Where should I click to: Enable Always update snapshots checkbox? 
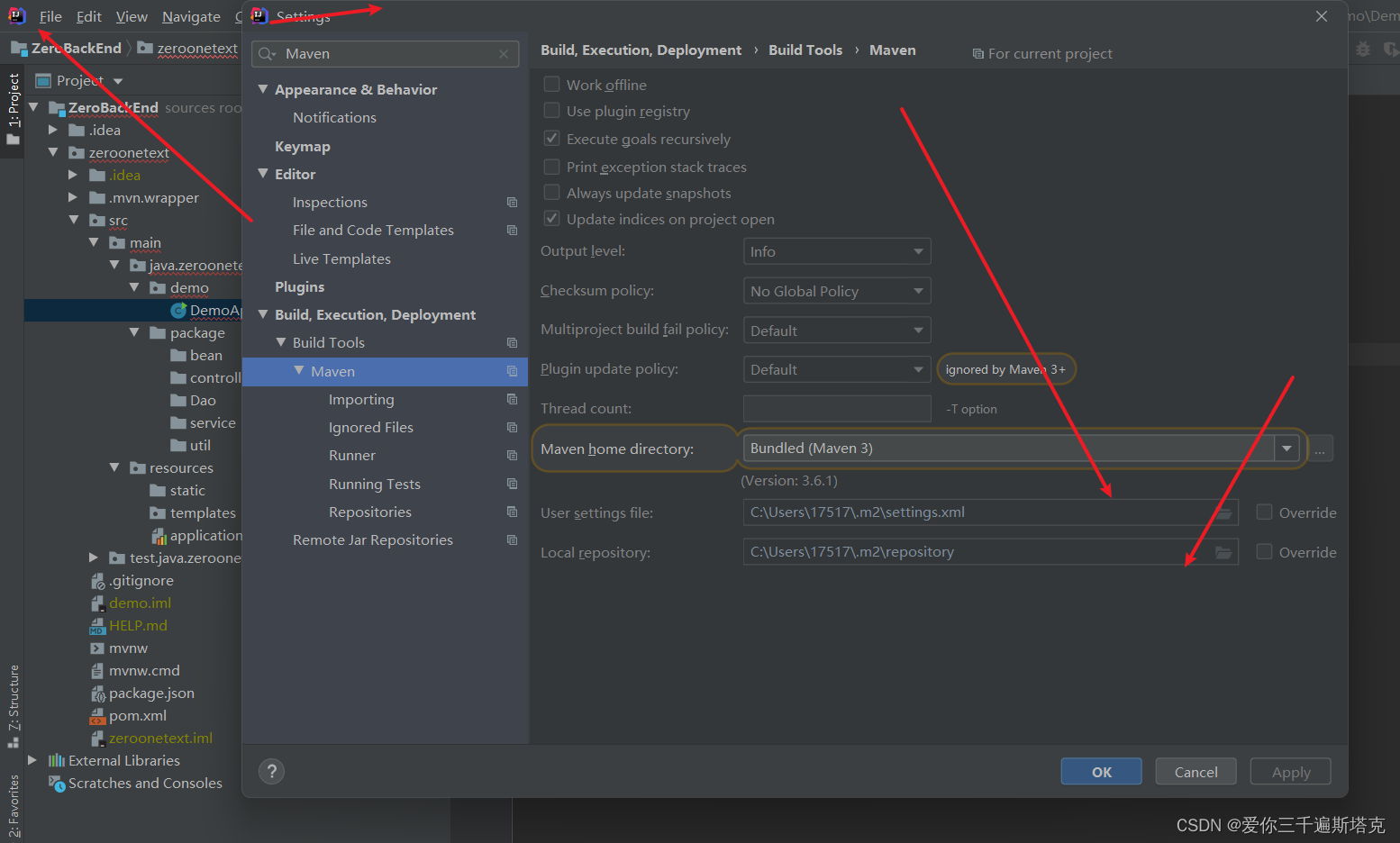click(x=552, y=193)
